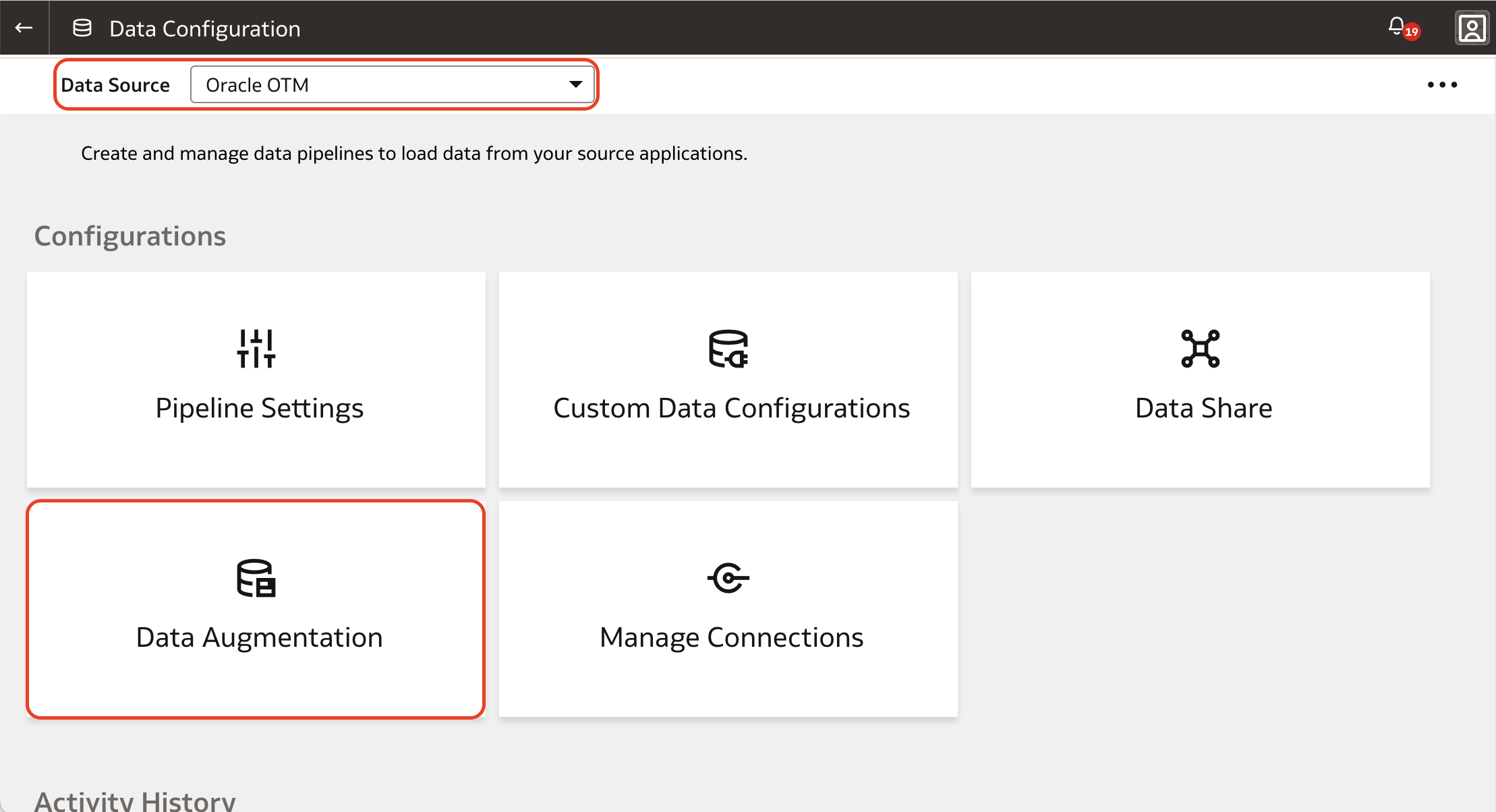This screenshot has height=812, width=1496.
Task: Click the red notification count badge
Action: [x=1412, y=32]
